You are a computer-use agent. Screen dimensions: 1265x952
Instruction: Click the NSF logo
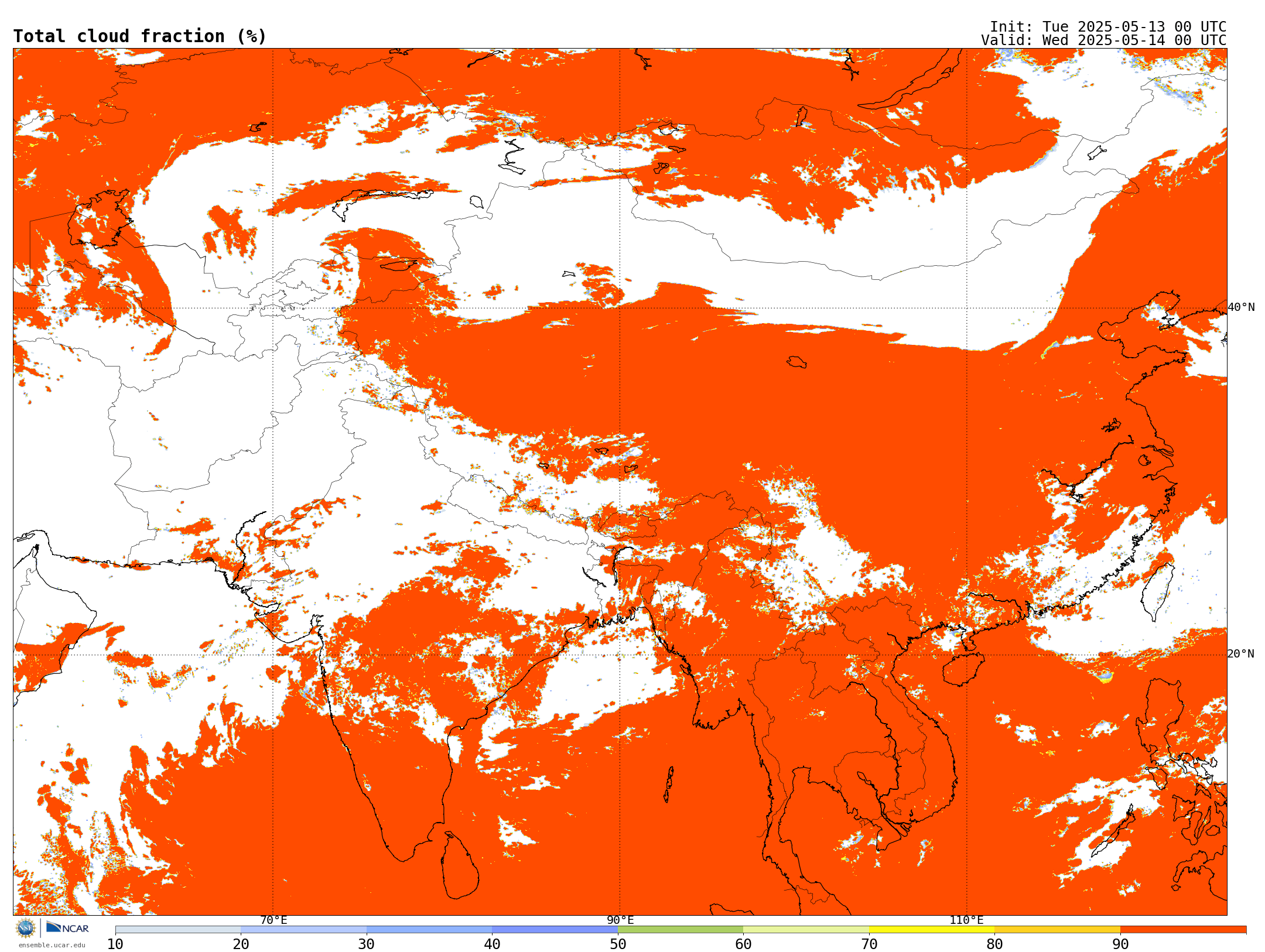pyautogui.click(x=26, y=928)
